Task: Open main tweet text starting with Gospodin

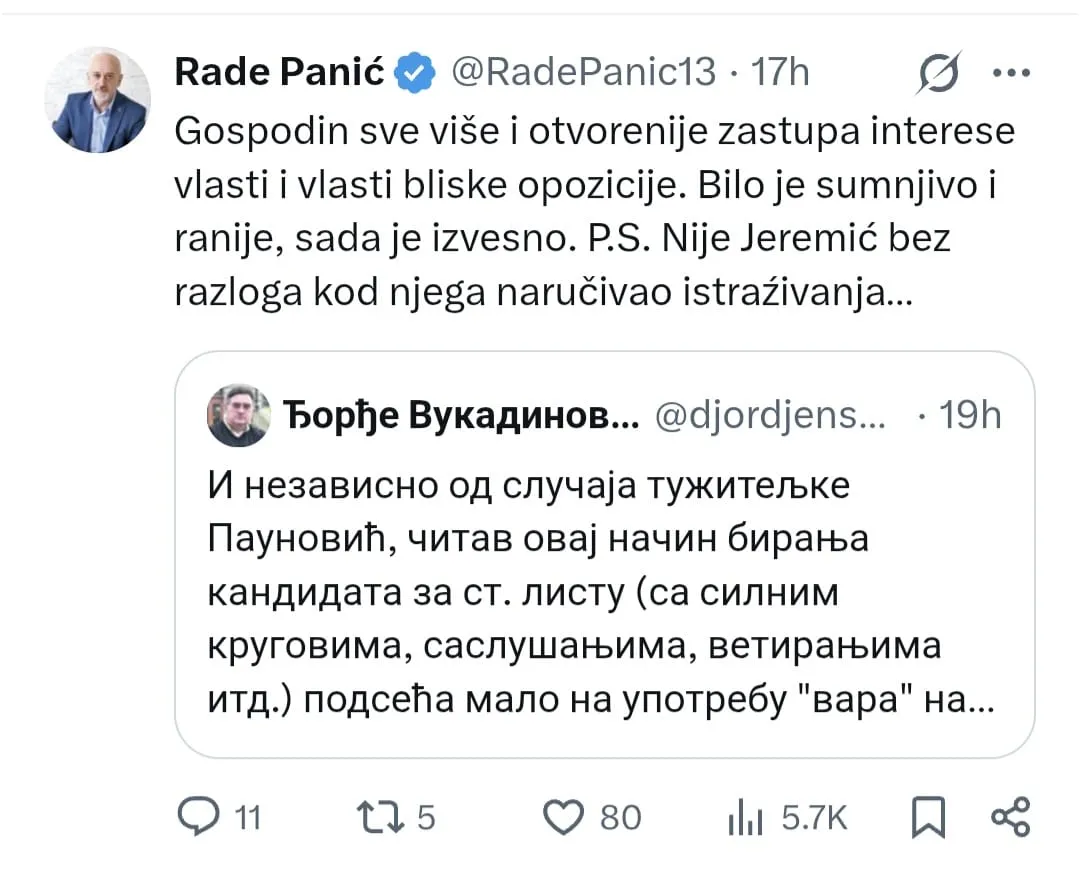Action: tap(595, 211)
